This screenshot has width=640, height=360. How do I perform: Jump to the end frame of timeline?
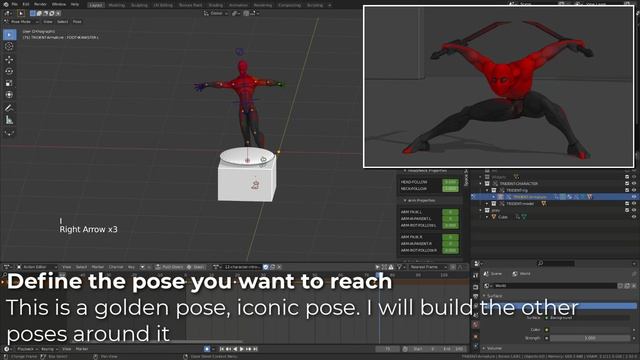pyautogui.click(x=255, y=349)
